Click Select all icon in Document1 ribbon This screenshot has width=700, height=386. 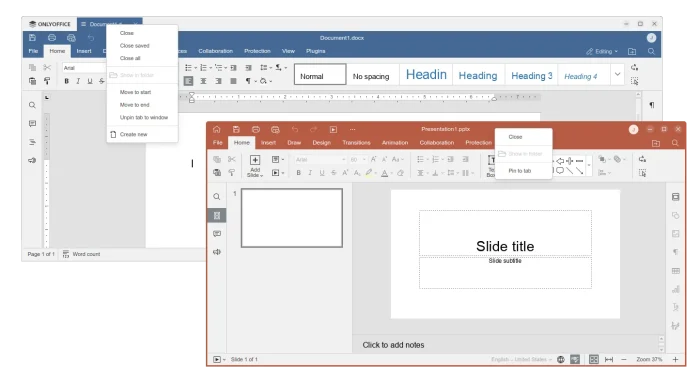point(634,81)
